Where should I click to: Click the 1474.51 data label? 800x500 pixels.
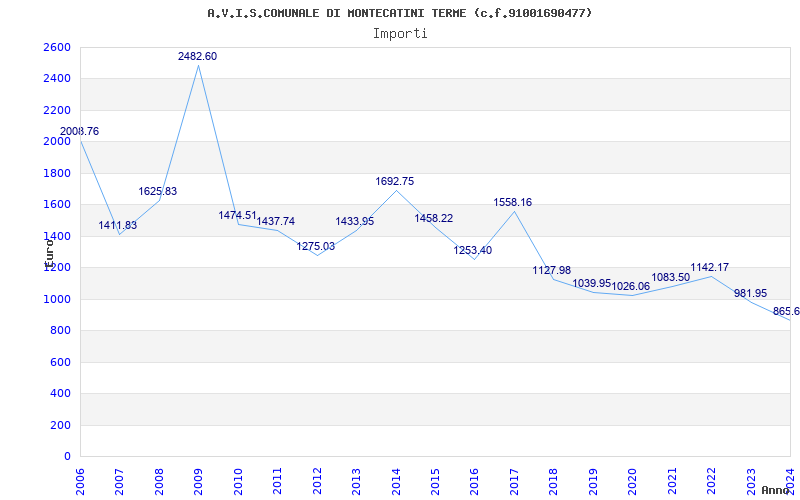click(237, 215)
